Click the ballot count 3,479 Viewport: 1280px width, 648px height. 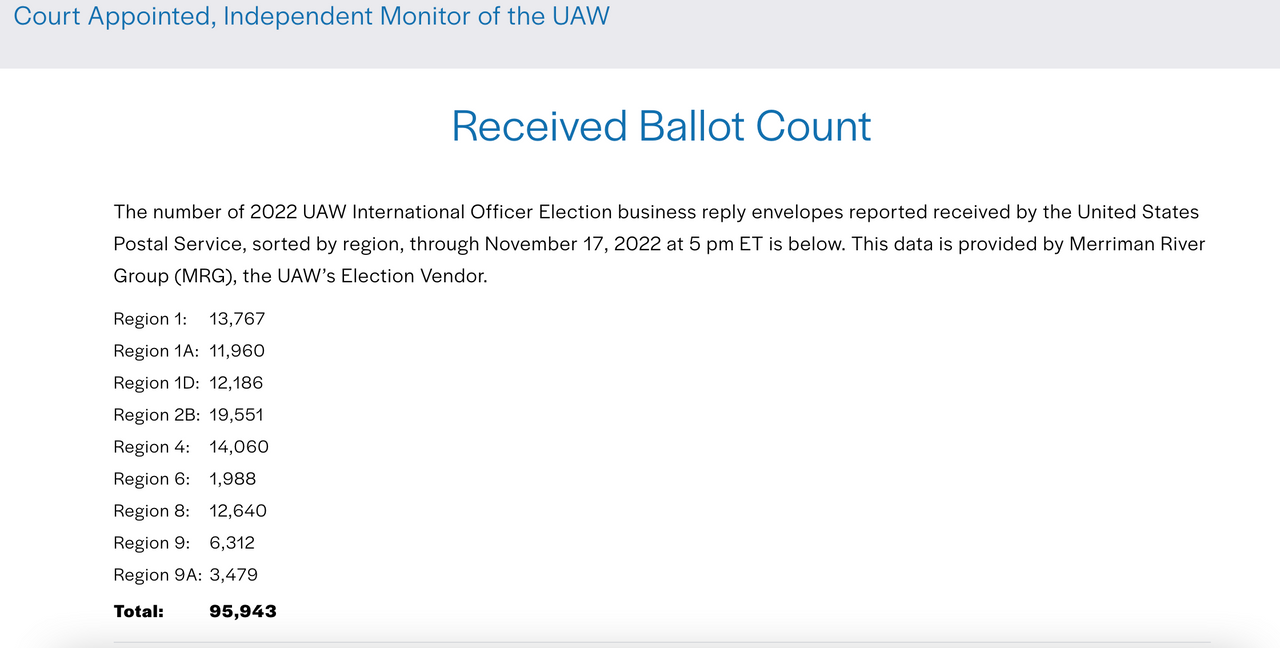(x=234, y=575)
